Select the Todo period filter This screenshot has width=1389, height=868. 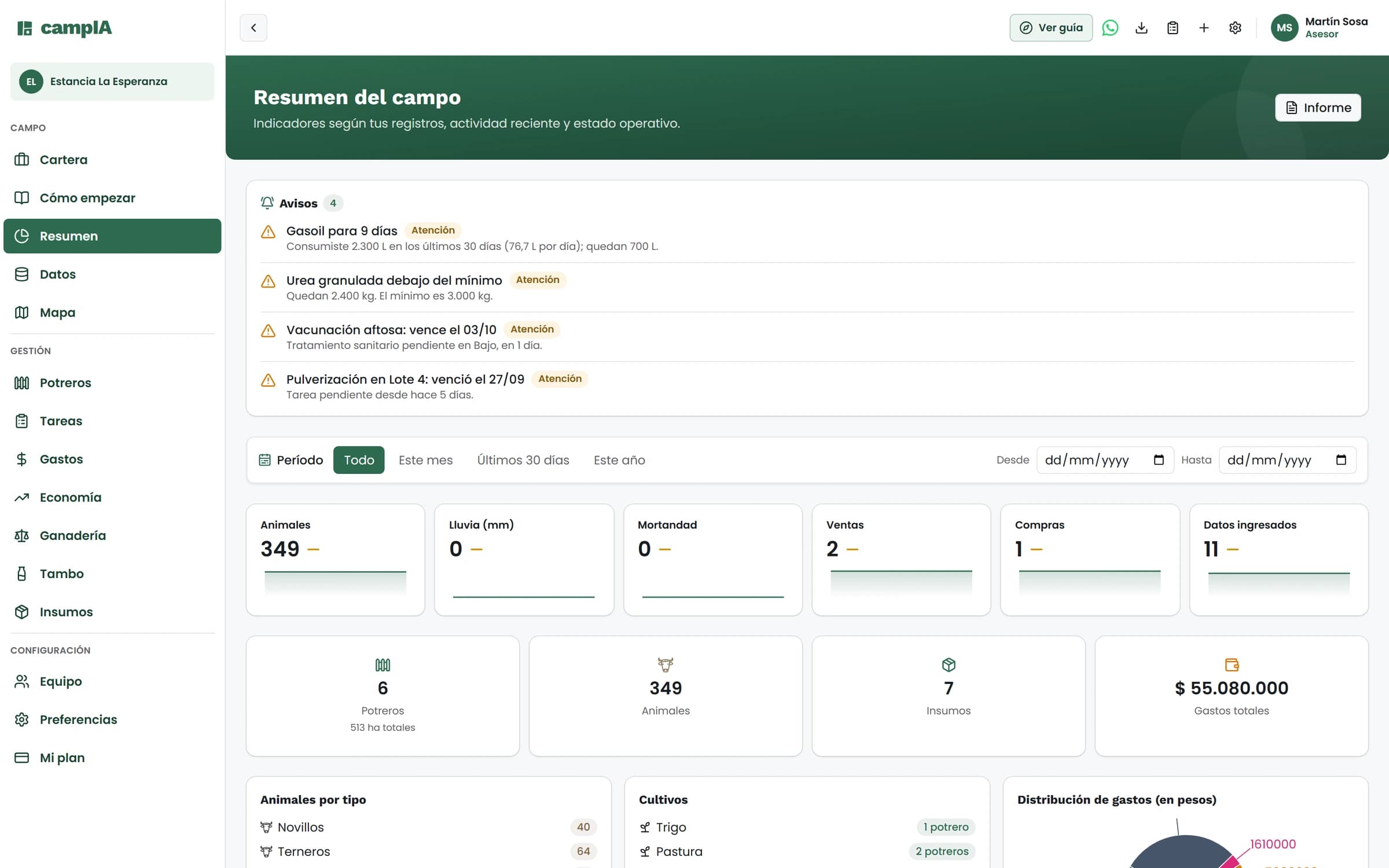[359, 460]
